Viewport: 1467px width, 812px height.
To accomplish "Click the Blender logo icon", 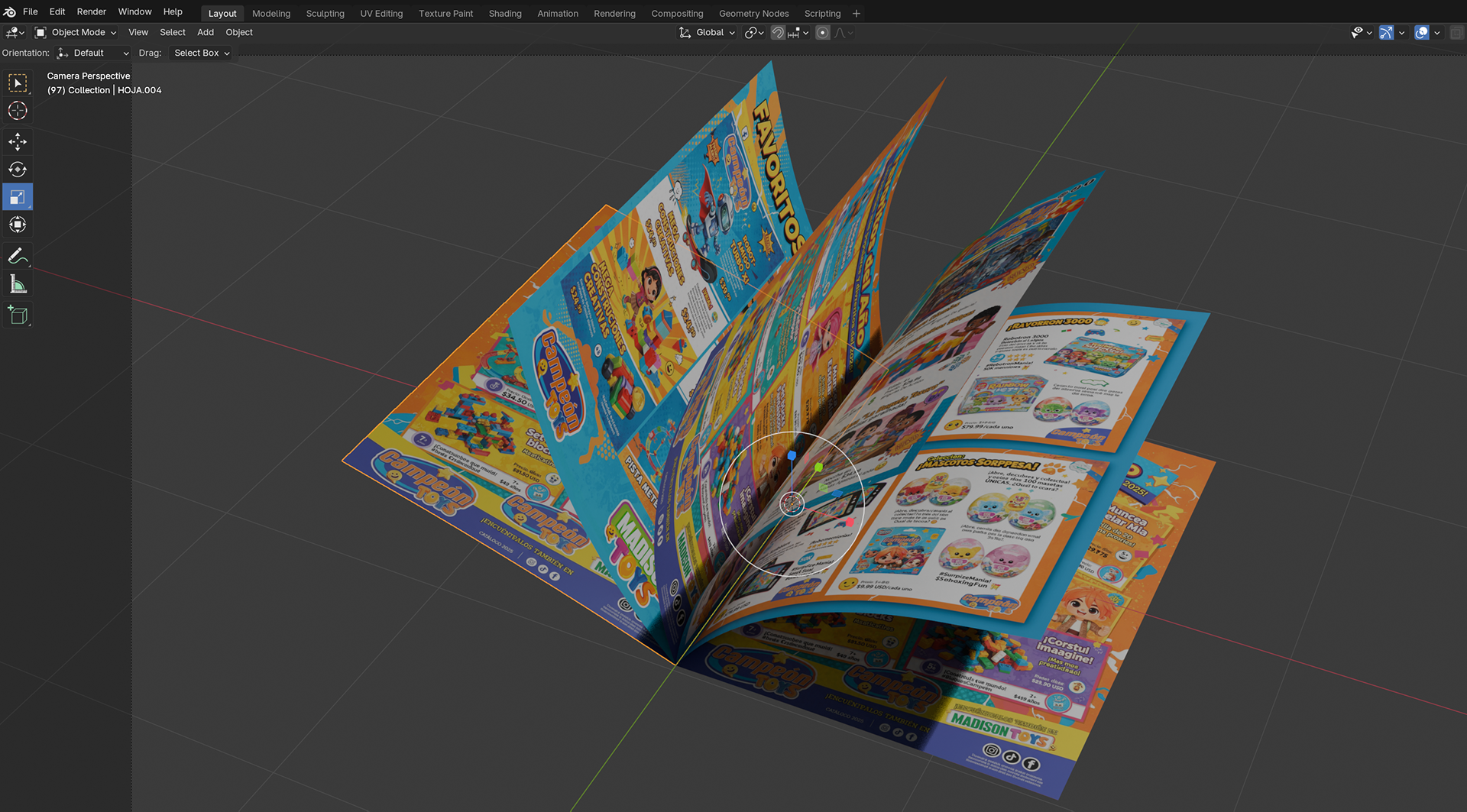I will 10,11.
